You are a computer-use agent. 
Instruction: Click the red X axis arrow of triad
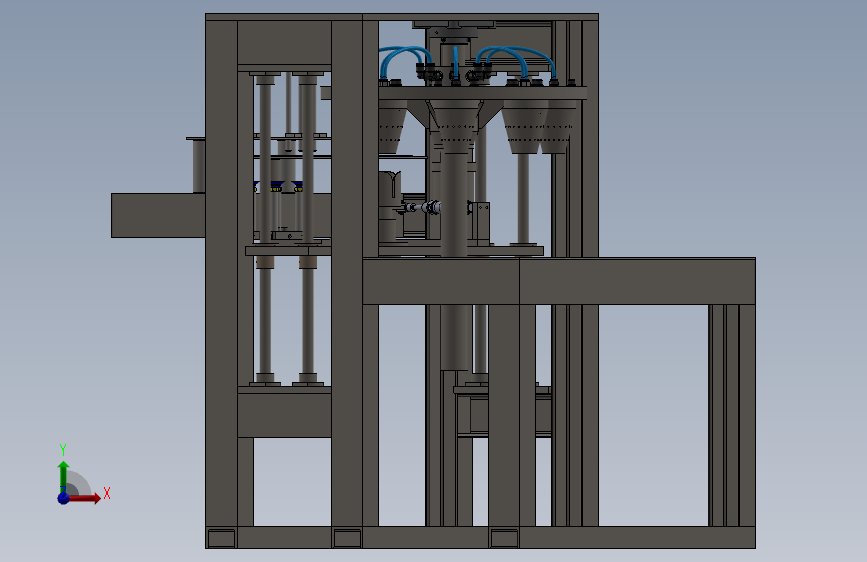tap(84, 498)
